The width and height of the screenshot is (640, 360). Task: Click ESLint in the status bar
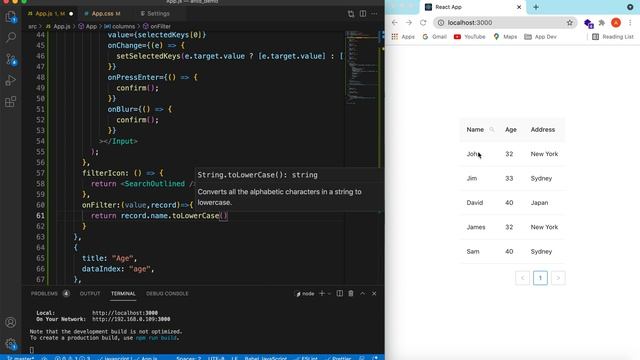(x=307, y=358)
